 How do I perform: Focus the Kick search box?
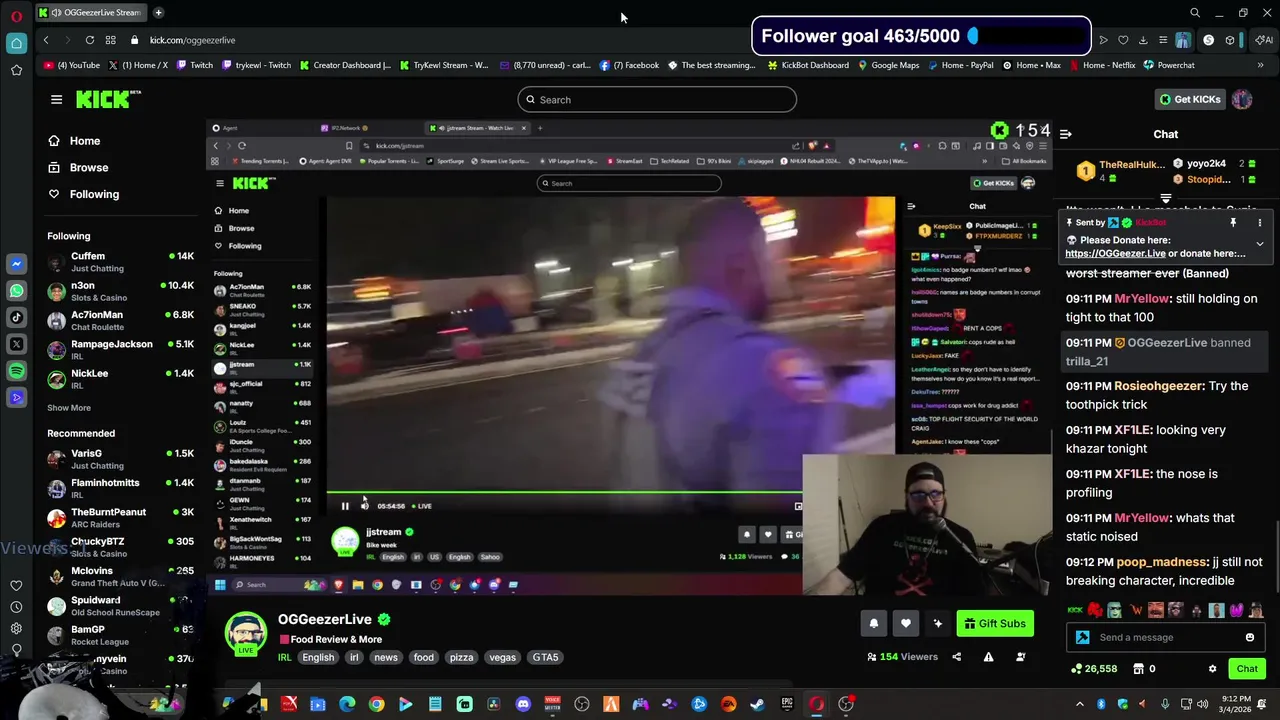pyautogui.click(x=657, y=99)
